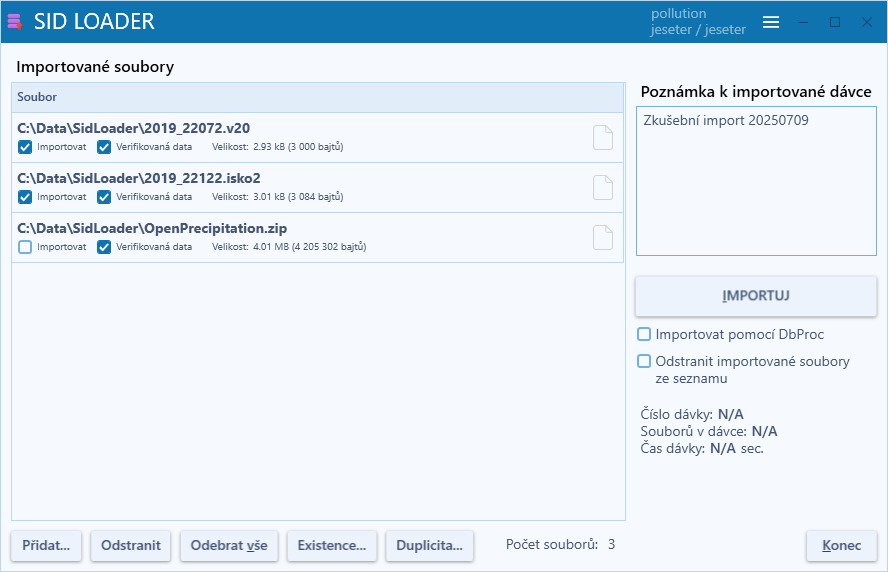Click the Duplicita... button
Viewport: 888px width, 572px height.
pos(429,545)
